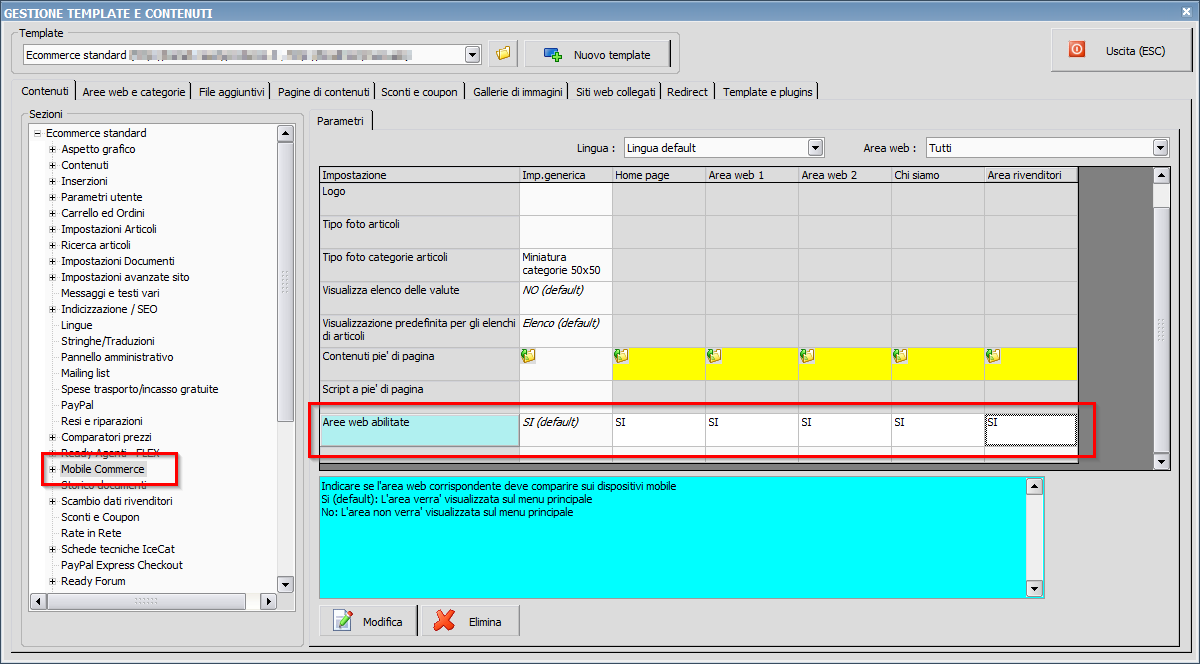Image resolution: width=1200 pixels, height=664 pixels.
Task: Click the Nuovo template button
Action: (x=598, y=54)
